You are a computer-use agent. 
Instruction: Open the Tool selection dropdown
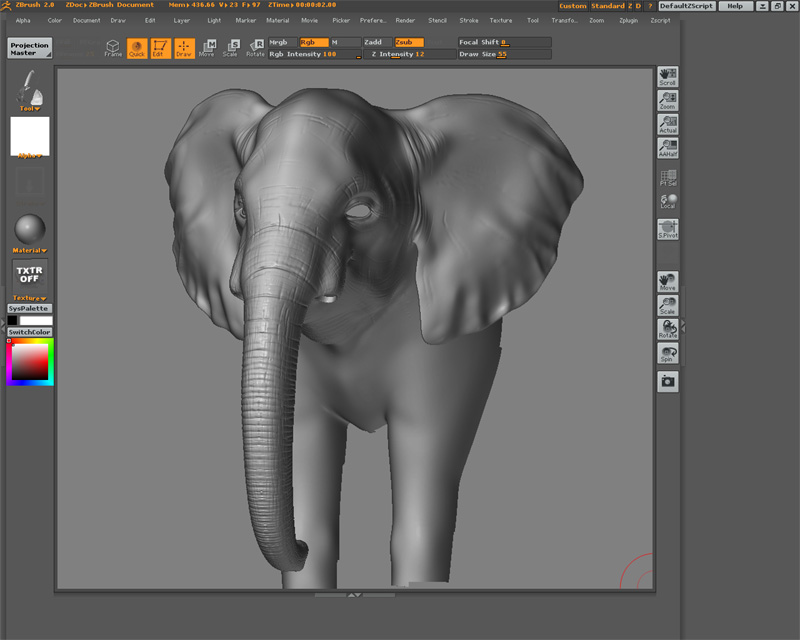[30, 109]
